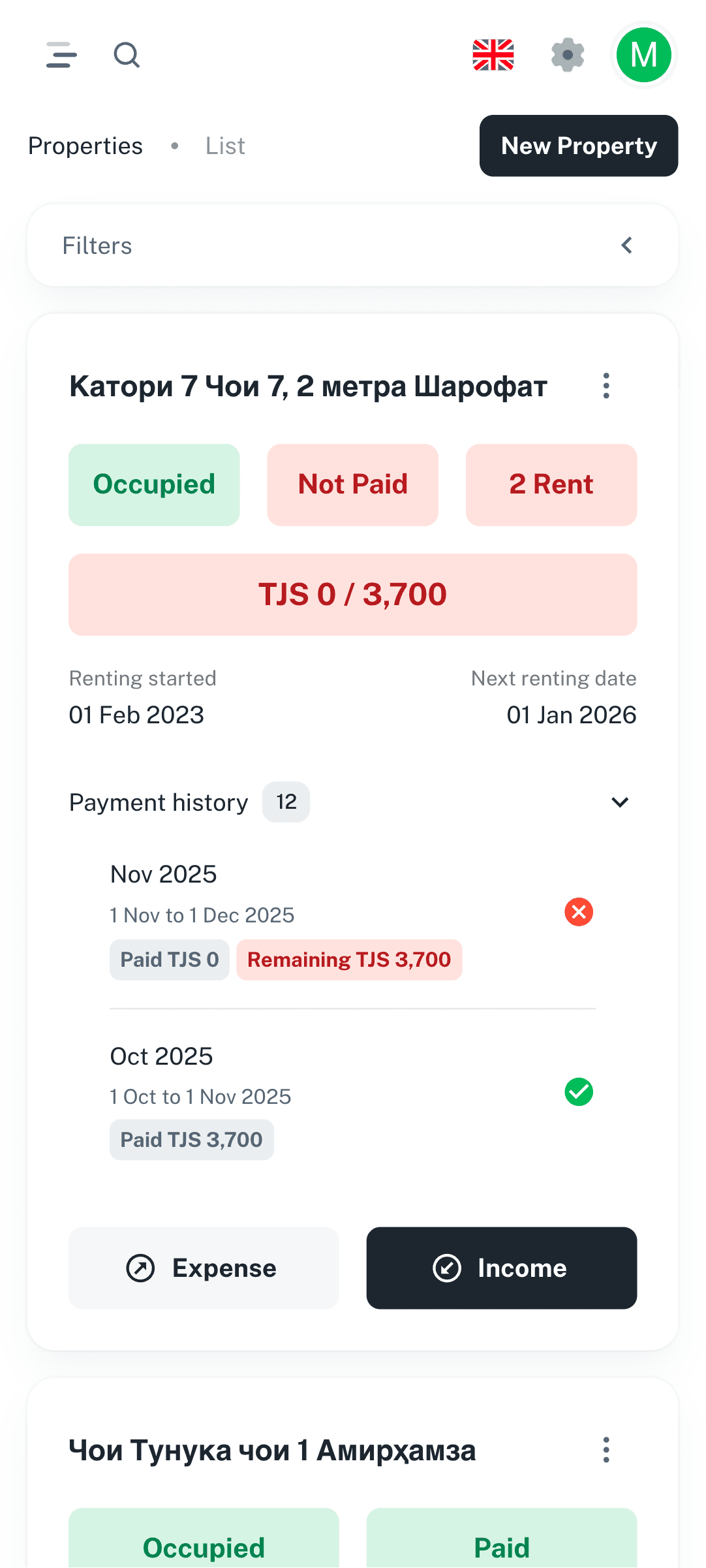This screenshot has width=706, height=1568.
Task: Open the green M profile avatar
Action: [x=644, y=55]
